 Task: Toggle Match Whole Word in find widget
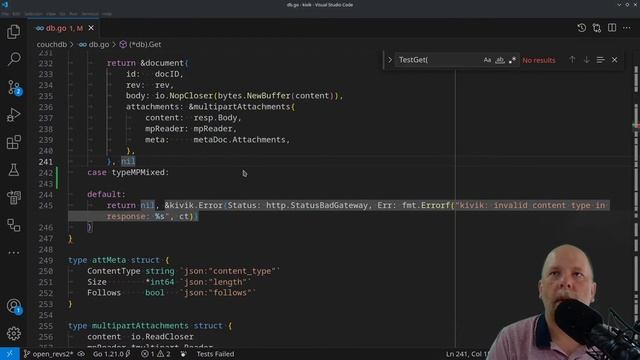500,60
